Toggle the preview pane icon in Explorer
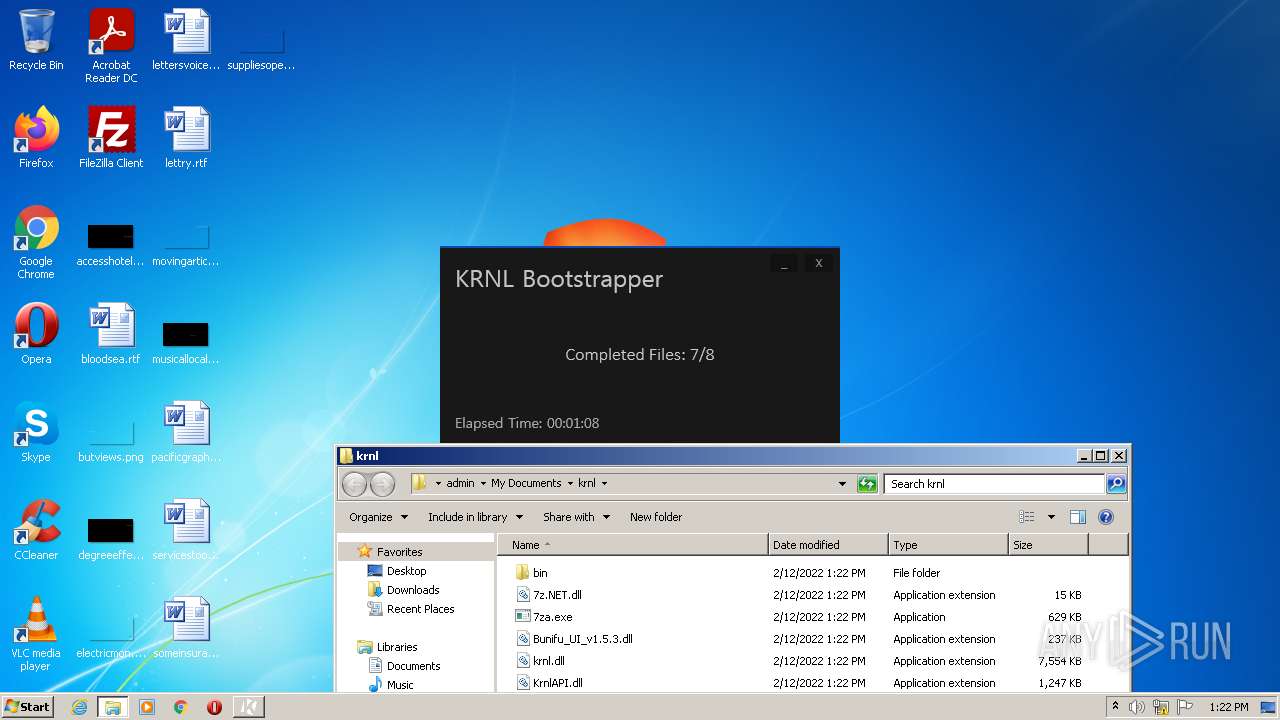This screenshot has width=1280, height=720. pyautogui.click(x=1077, y=517)
